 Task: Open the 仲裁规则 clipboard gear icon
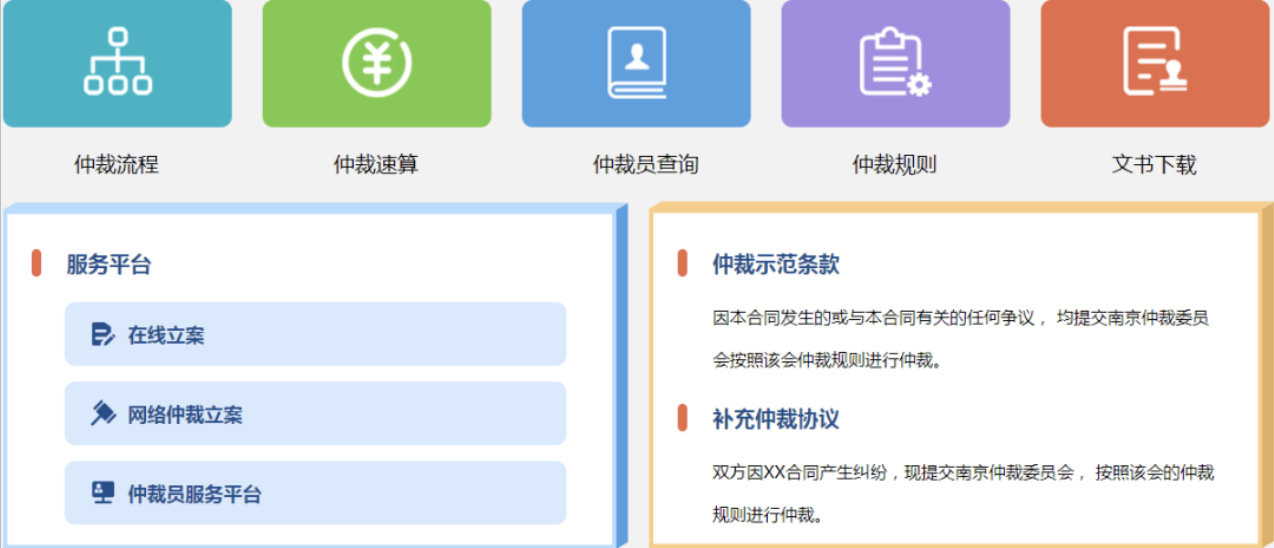(895, 62)
